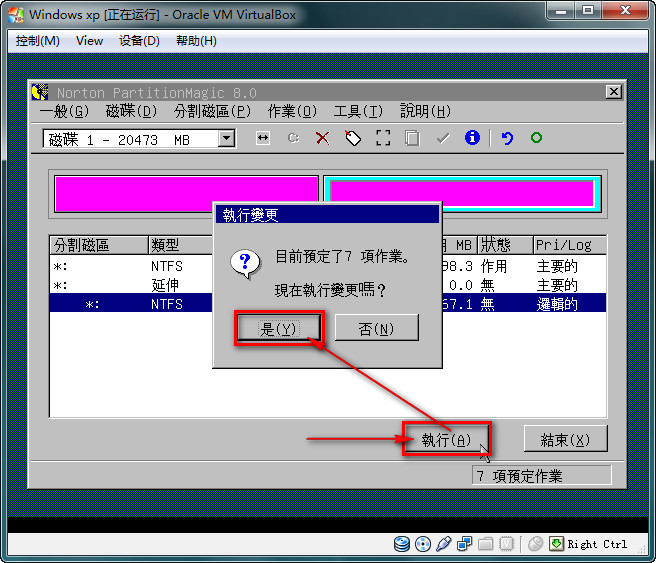The image size is (656, 563).
Task: Click the green circle apply icon
Action: (x=536, y=137)
